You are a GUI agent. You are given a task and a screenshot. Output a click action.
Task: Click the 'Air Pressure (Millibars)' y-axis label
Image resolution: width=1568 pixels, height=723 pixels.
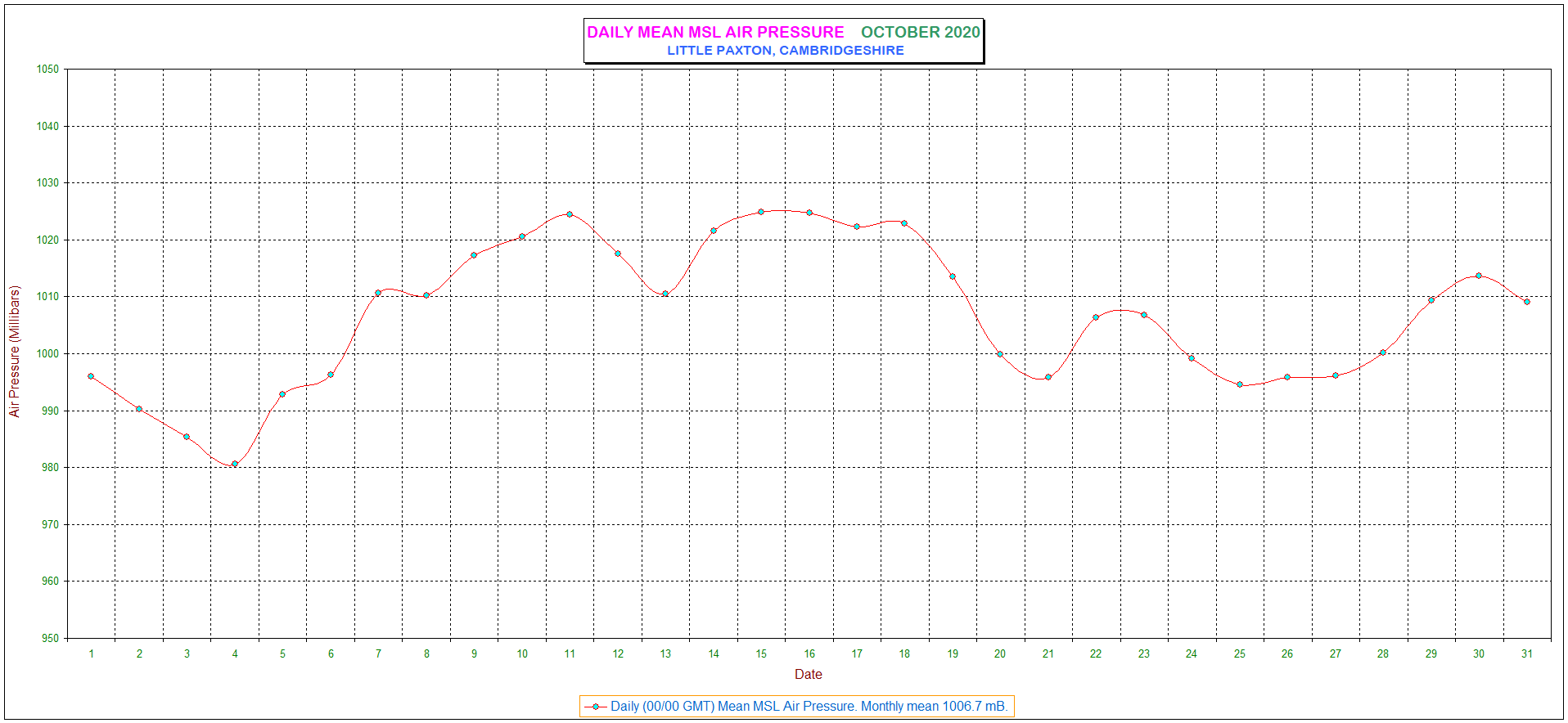point(14,352)
